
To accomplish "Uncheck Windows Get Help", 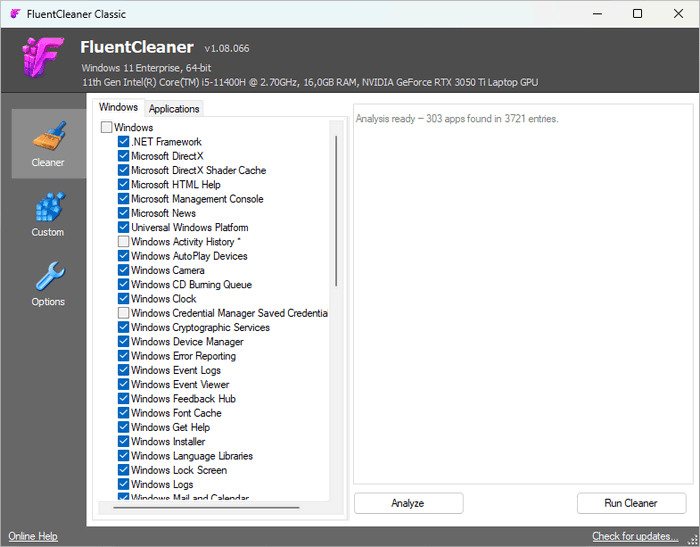I will (x=123, y=427).
